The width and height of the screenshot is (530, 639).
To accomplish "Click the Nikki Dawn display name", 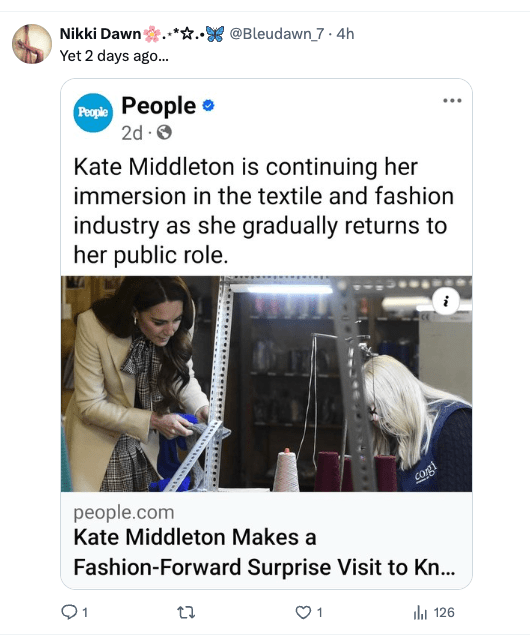I will click(100, 34).
